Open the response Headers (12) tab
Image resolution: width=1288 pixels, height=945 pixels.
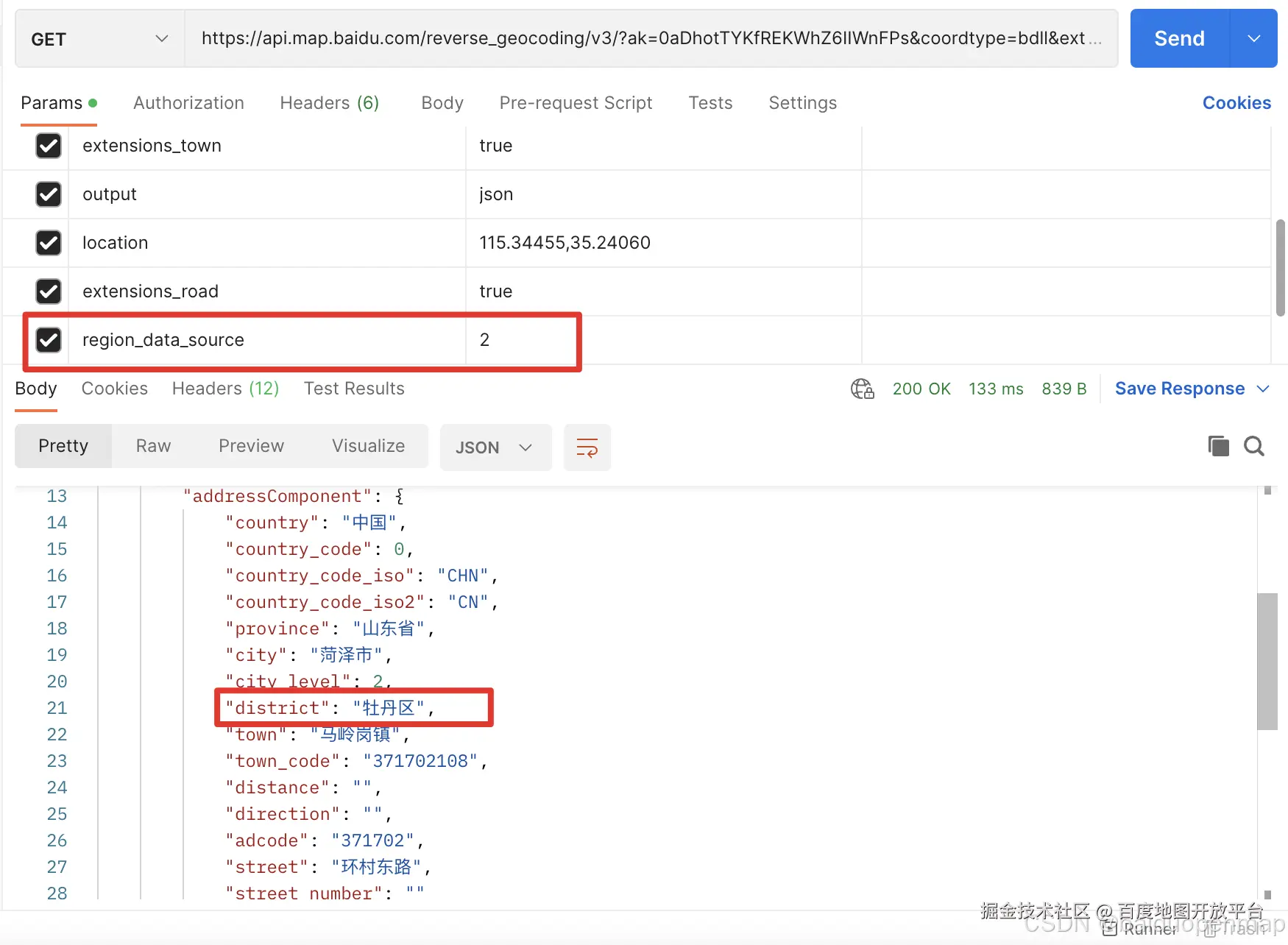coord(225,389)
